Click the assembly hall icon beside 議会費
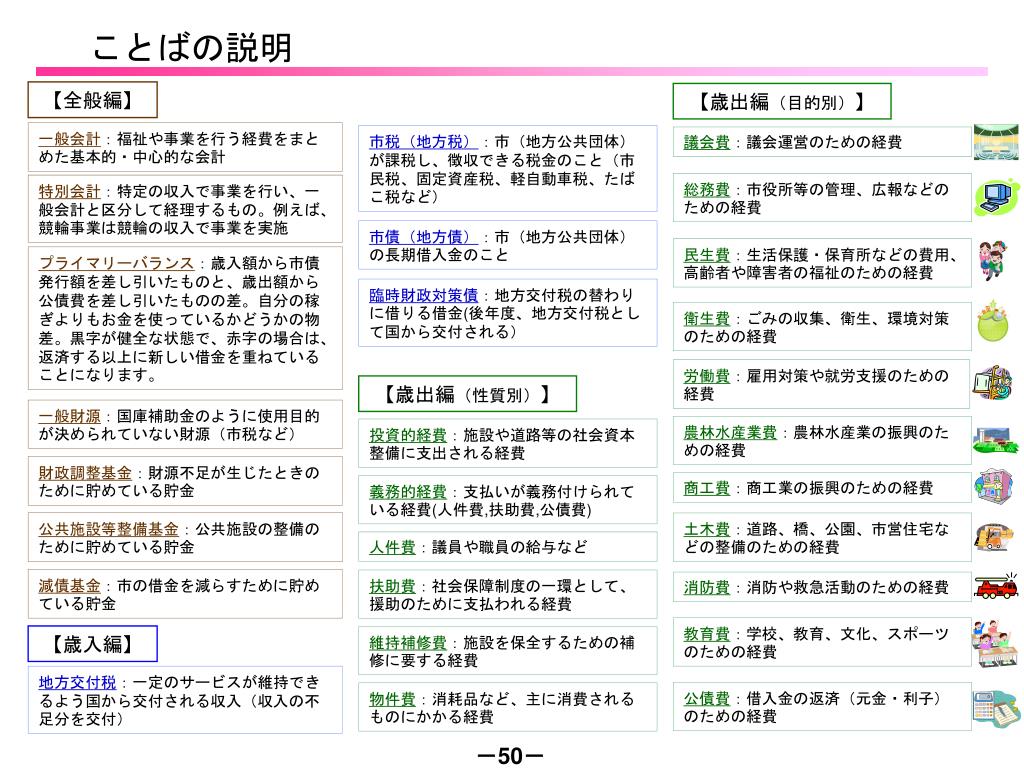 [x=996, y=142]
